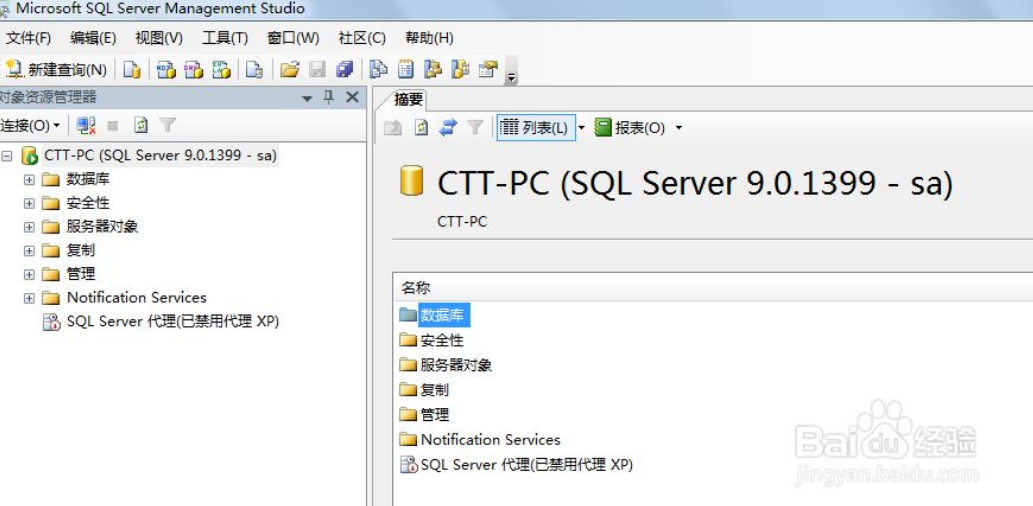
Task: Select SQL Server 代理 in the Summary list
Action: (526, 464)
